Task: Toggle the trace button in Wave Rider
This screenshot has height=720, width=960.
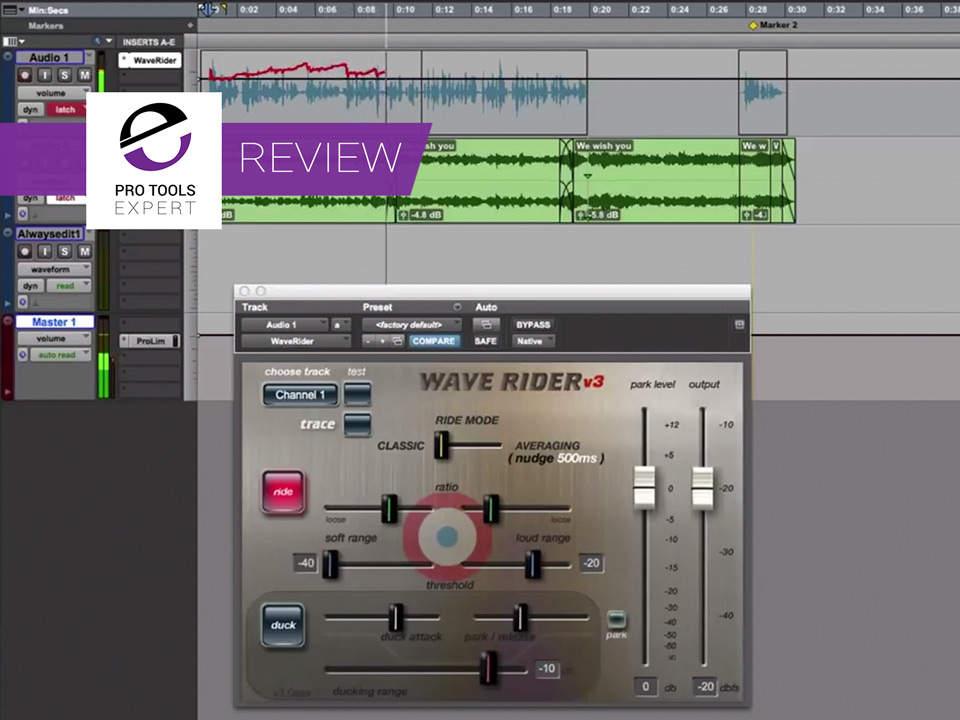Action: pyautogui.click(x=358, y=424)
